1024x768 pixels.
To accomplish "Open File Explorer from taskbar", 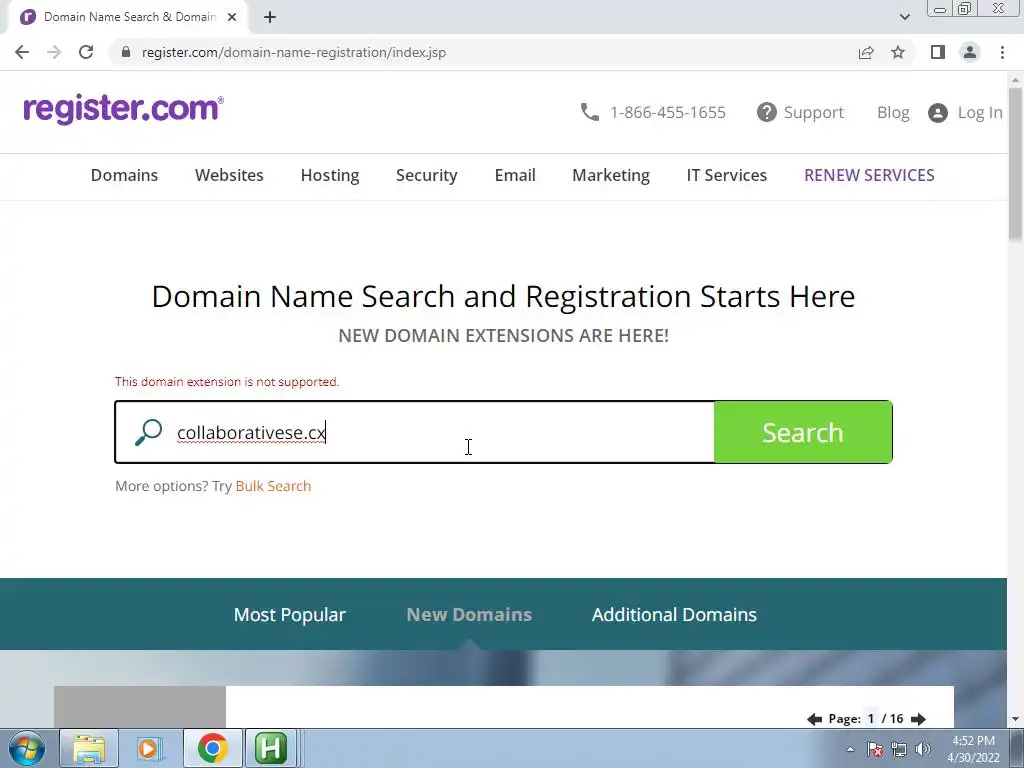I will coord(89,748).
